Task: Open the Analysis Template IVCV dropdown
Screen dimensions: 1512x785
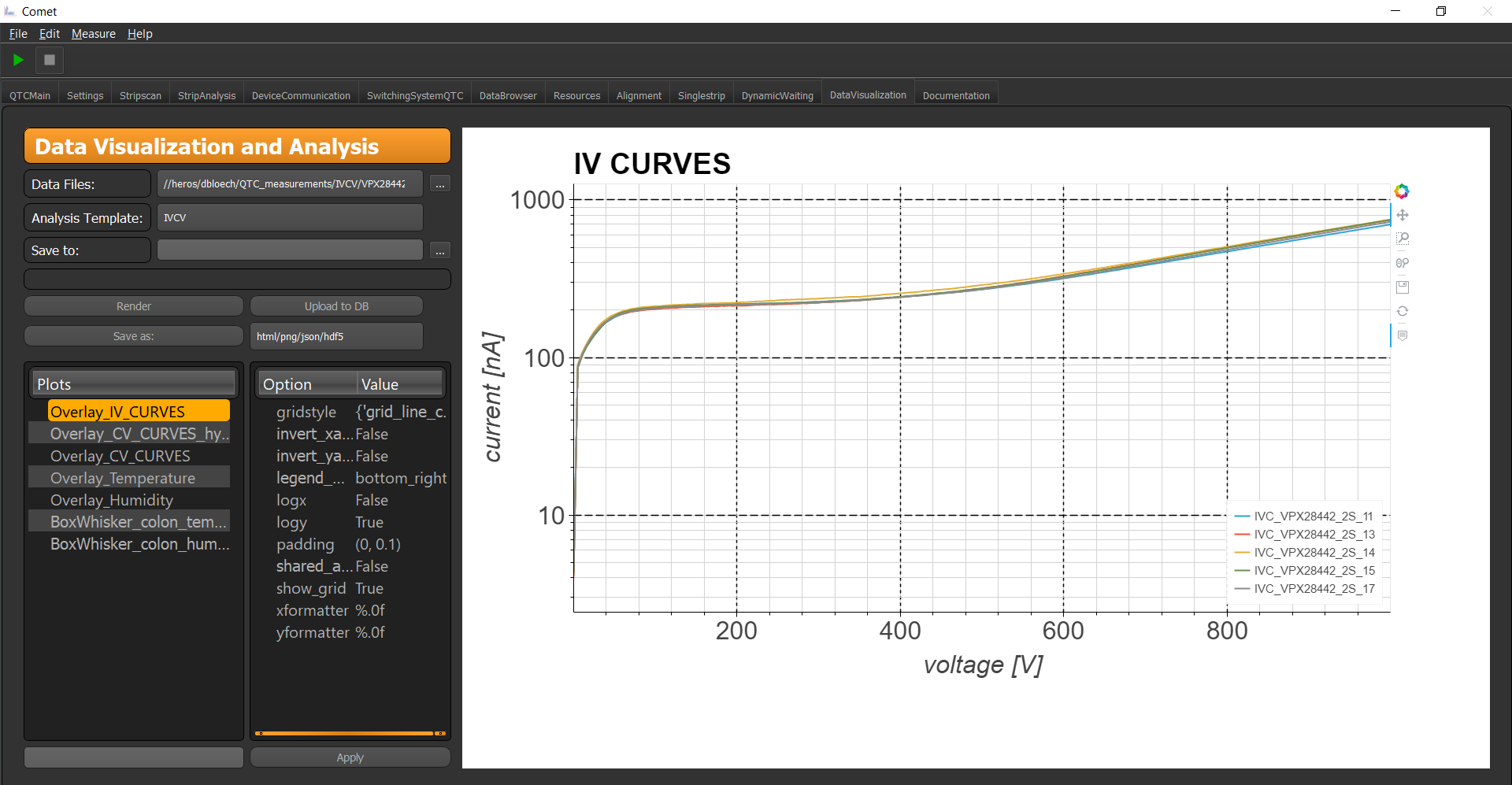Action: click(290, 217)
